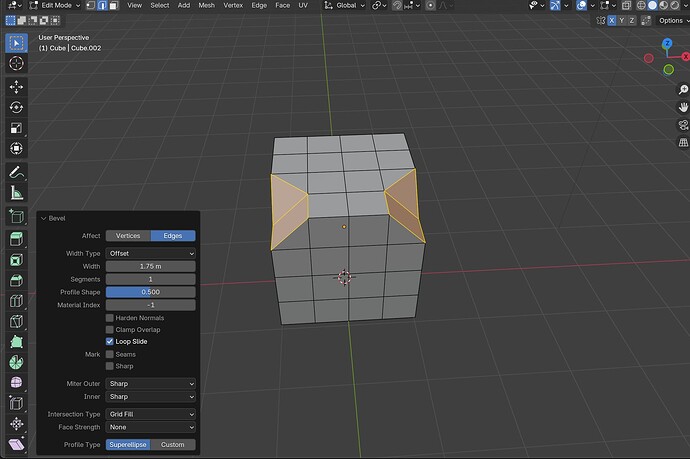The width and height of the screenshot is (690, 459).
Task: Switch perspective/orthographic grid icon
Action: [x=683, y=143]
